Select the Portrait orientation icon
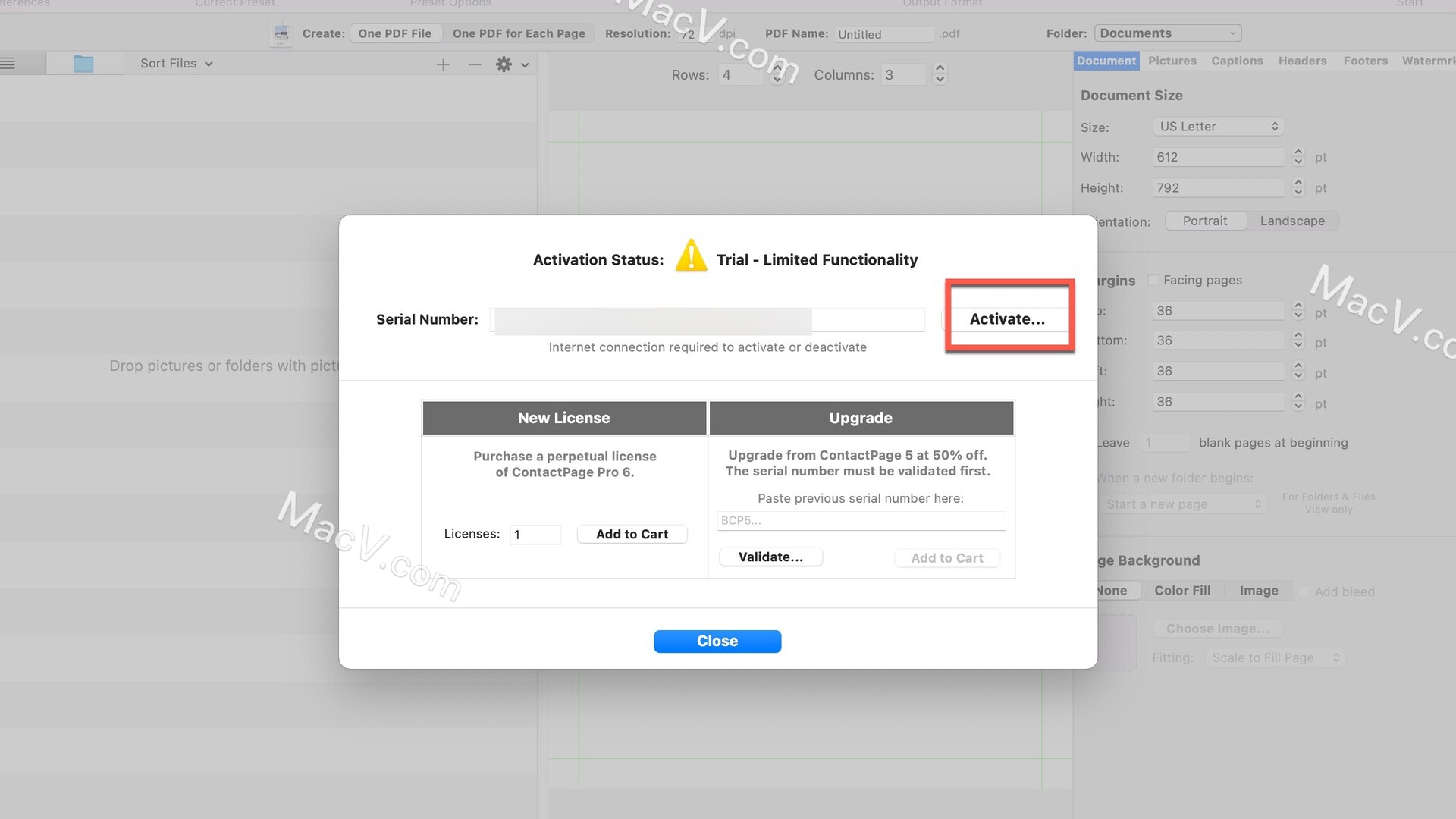 (1205, 221)
